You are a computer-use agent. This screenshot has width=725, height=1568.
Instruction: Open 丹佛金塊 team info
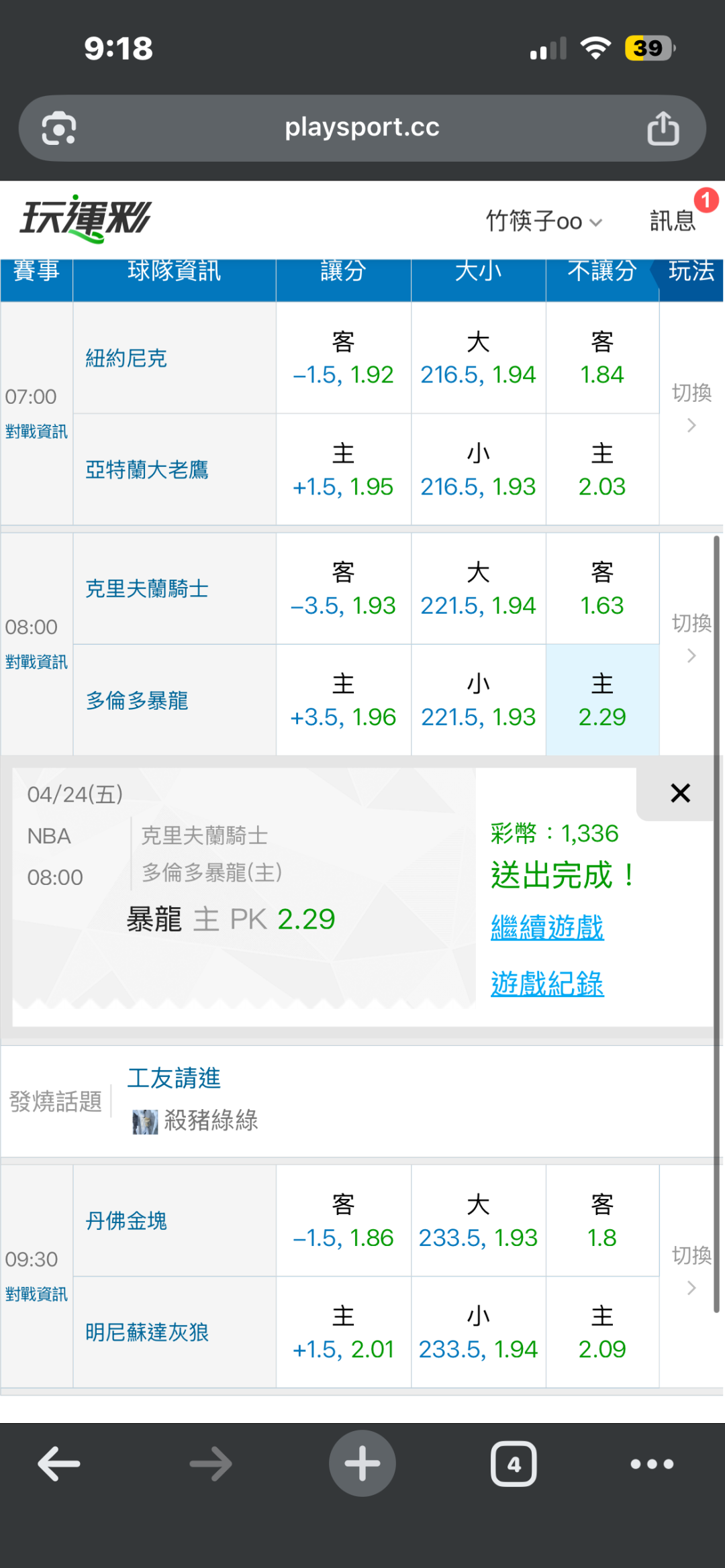coord(126,1221)
